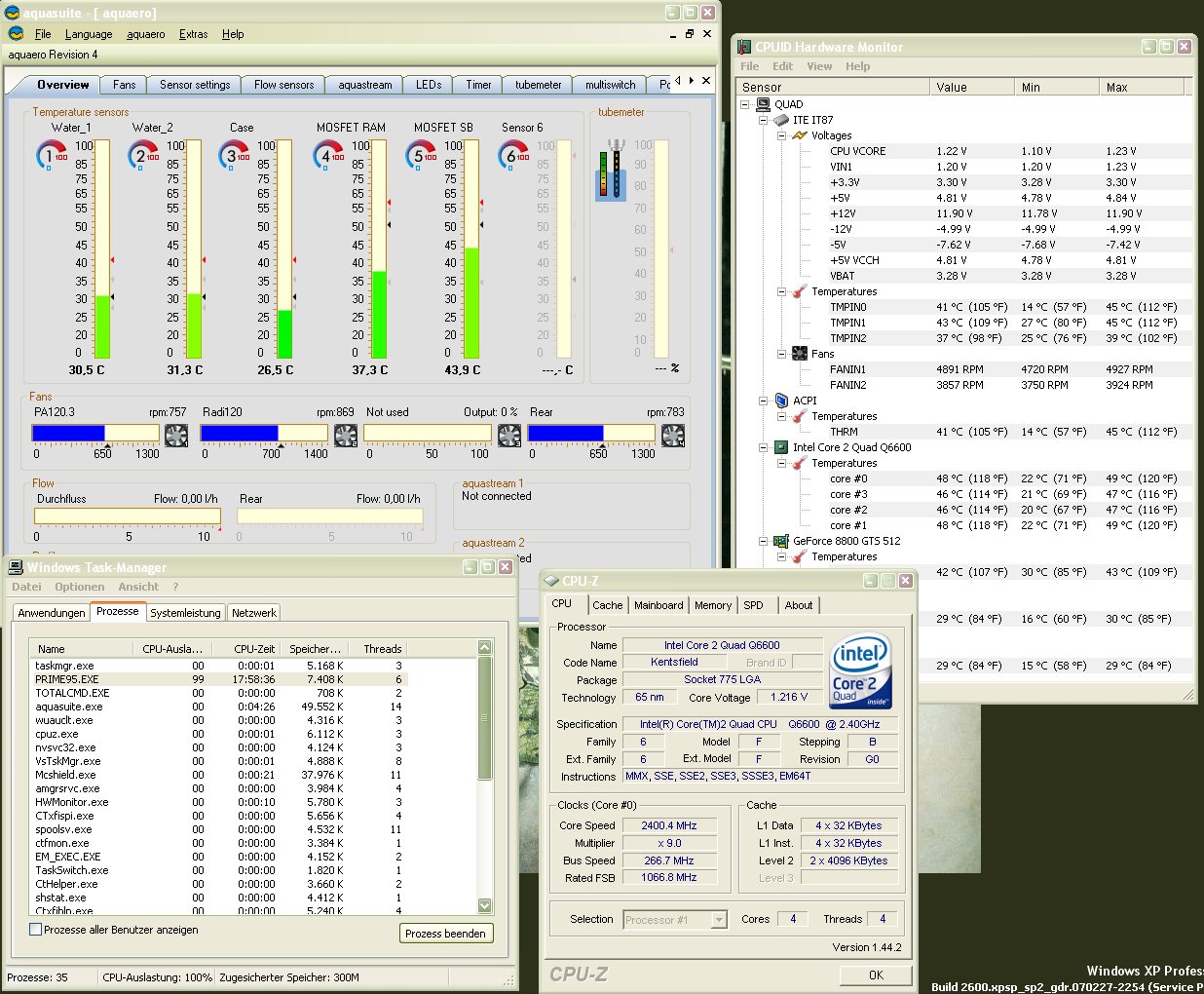1204x994 pixels.
Task: Switch to the Mainboard tab in CPU-Z
Action: [x=658, y=605]
